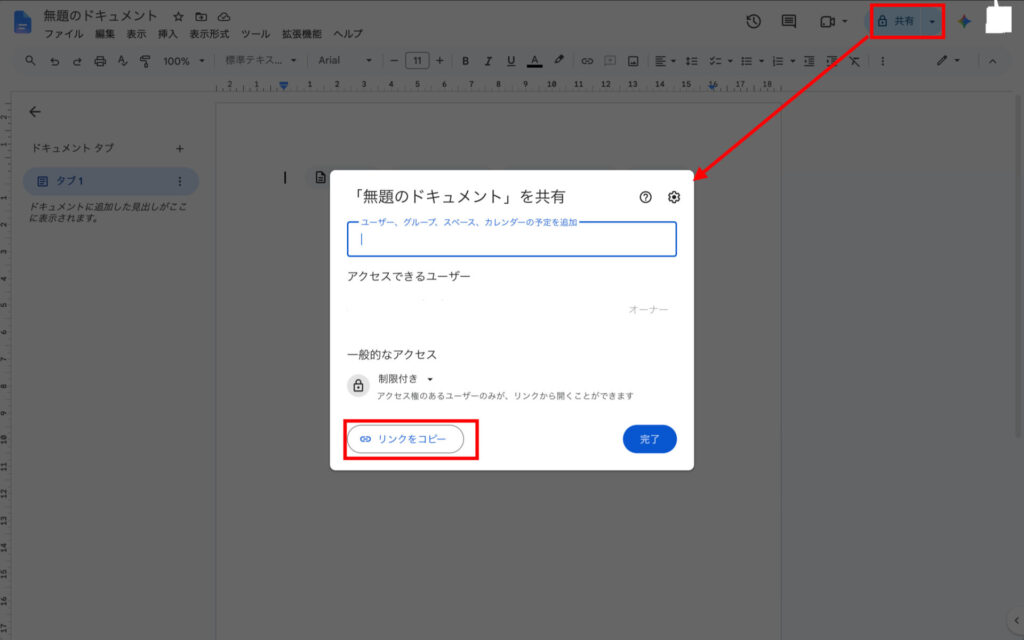1024x640 pixels.
Task: Click the Google Docs home icon
Action: [x=22, y=22]
